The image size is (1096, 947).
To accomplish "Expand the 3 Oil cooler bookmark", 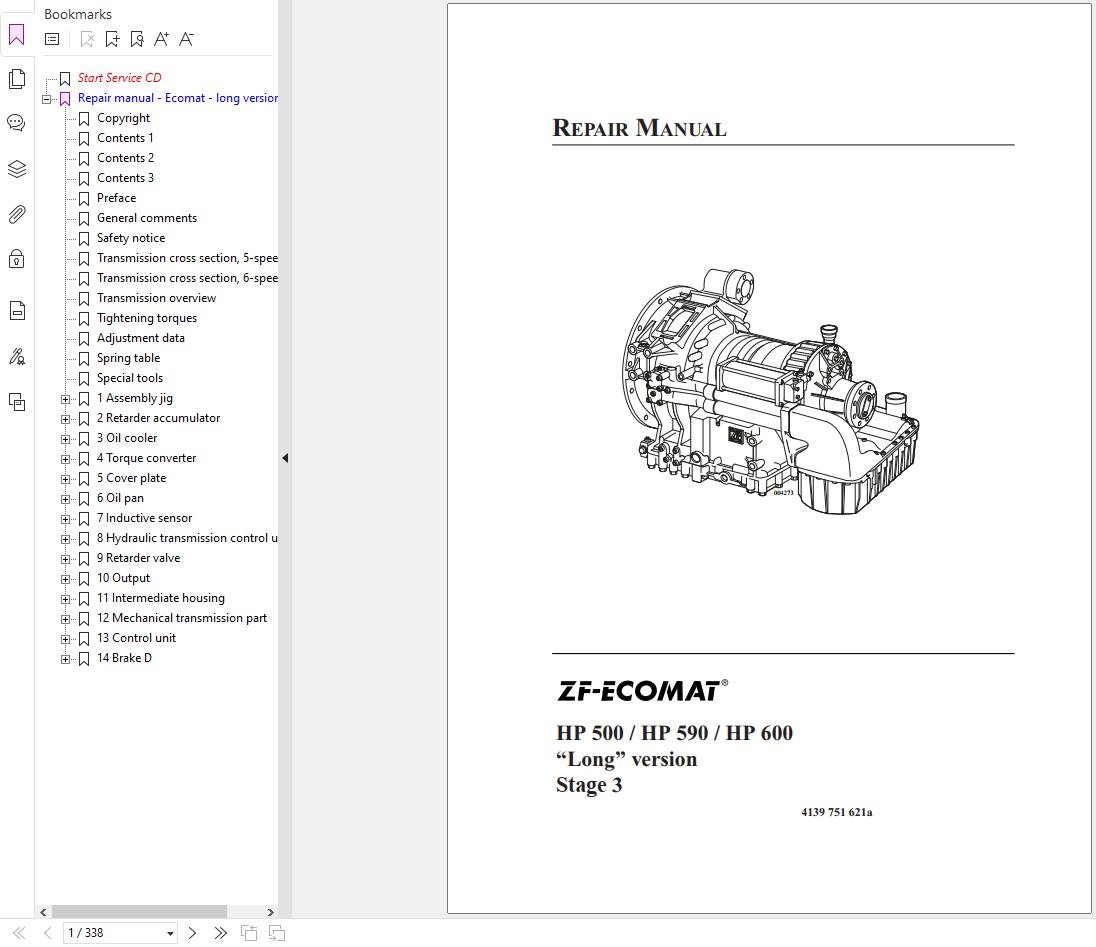I will click(65, 440).
